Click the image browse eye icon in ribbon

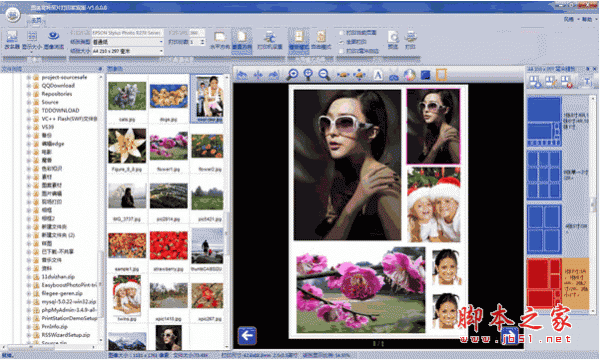(x=53, y=36)
